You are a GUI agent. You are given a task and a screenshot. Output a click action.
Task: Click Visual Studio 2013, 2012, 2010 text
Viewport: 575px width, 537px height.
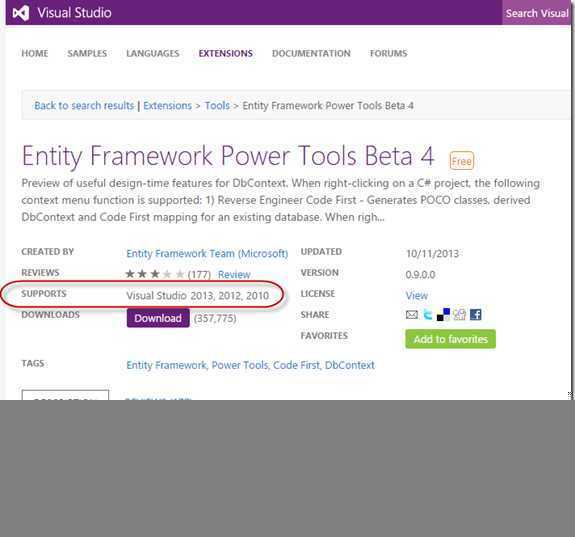[x=198, y=296]
